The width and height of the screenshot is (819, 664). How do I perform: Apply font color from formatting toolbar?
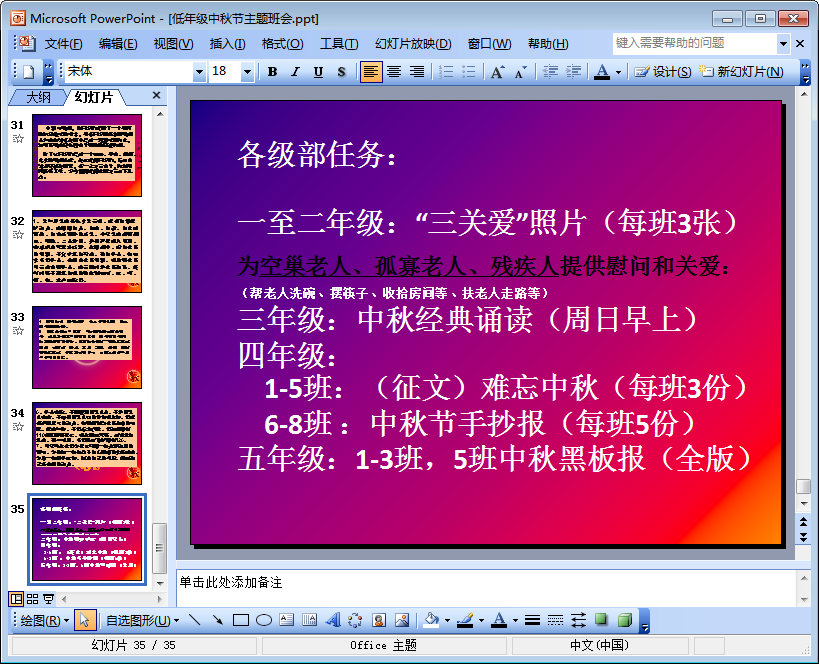[602, 72]
